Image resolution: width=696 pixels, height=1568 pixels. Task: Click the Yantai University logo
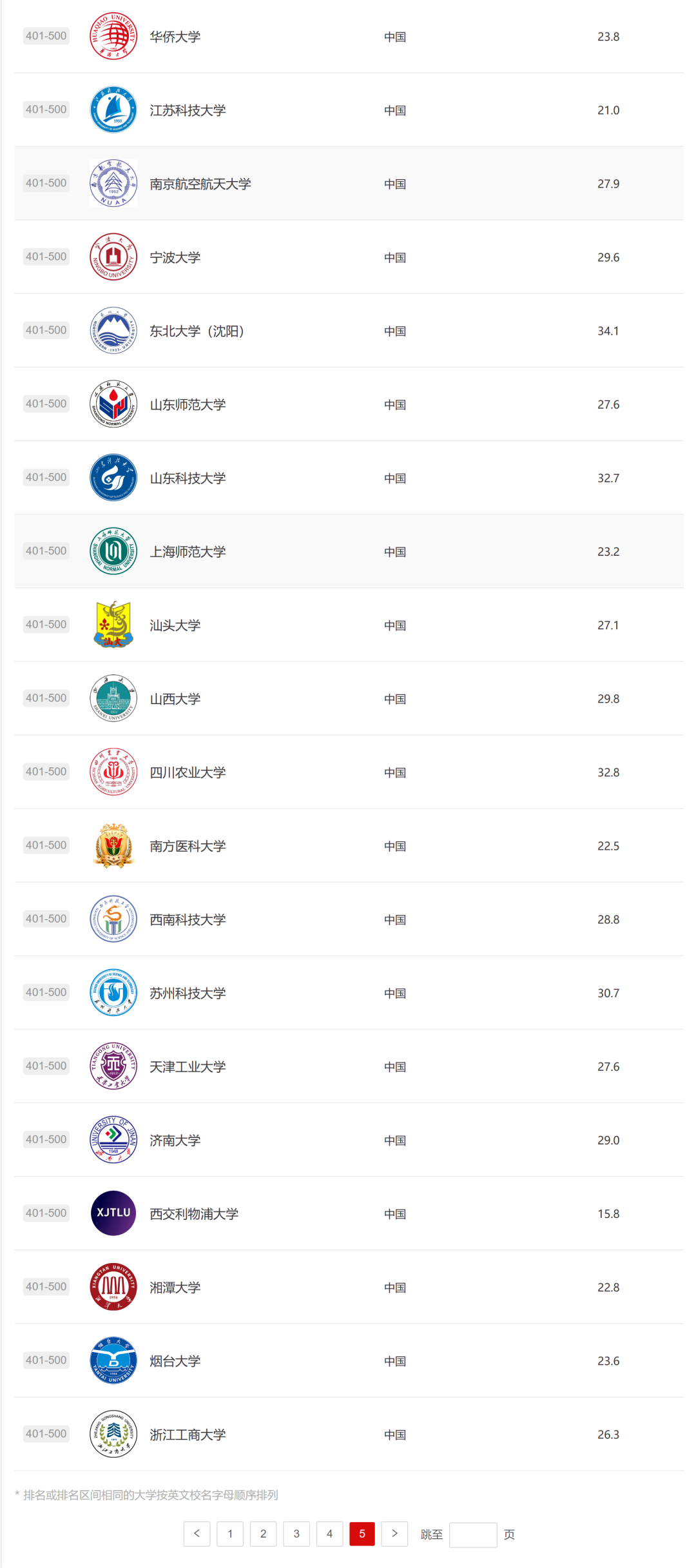[x=113, y=1360]
